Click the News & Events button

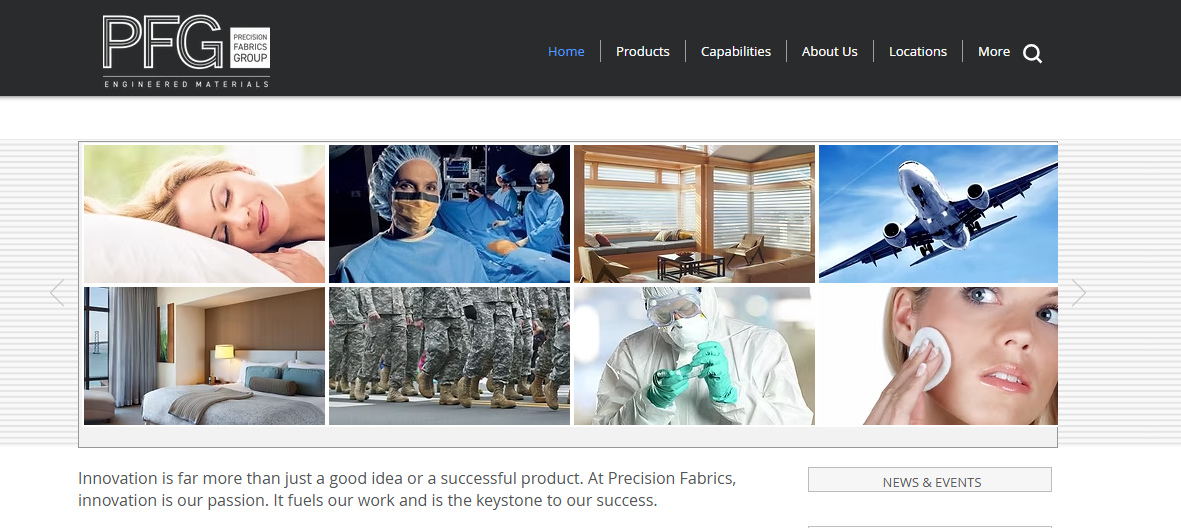[x=929, y=480]
